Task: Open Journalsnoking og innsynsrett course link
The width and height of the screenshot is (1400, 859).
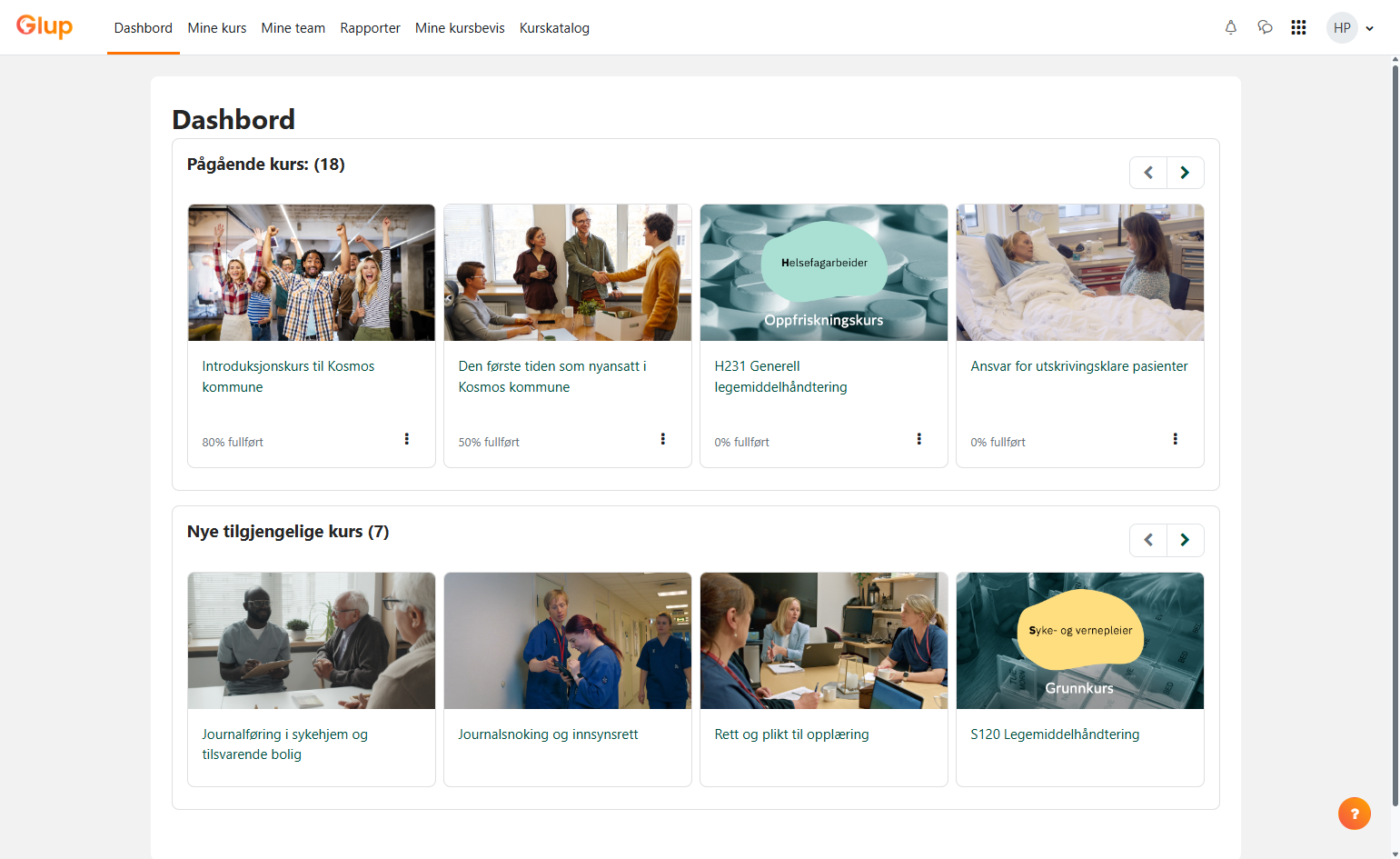Action: pyautogui.click(x=548, y=734)
